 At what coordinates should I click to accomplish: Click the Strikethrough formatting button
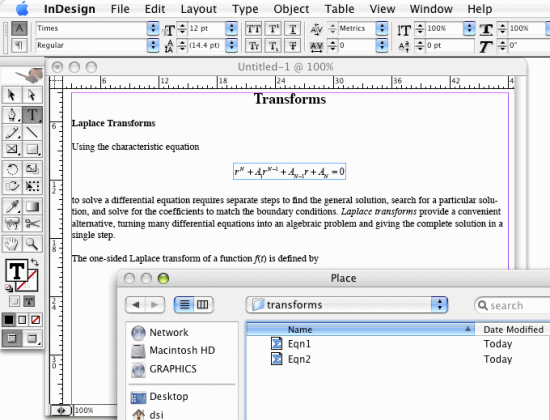293,46
